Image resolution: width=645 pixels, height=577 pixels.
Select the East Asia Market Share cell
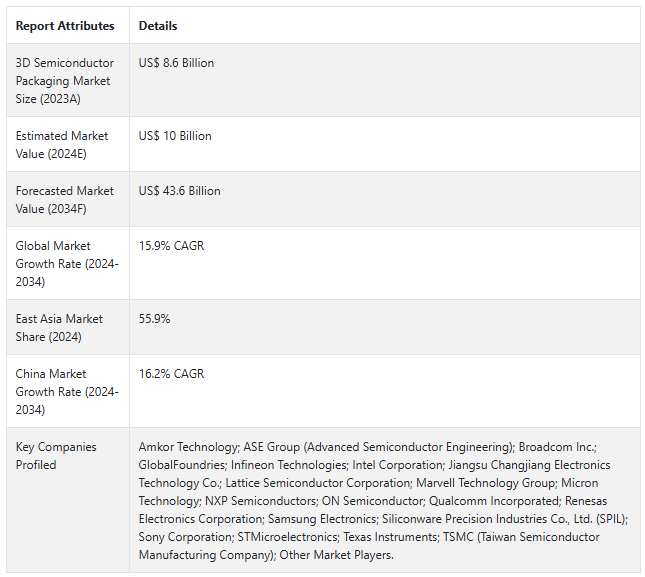point(68,327)
